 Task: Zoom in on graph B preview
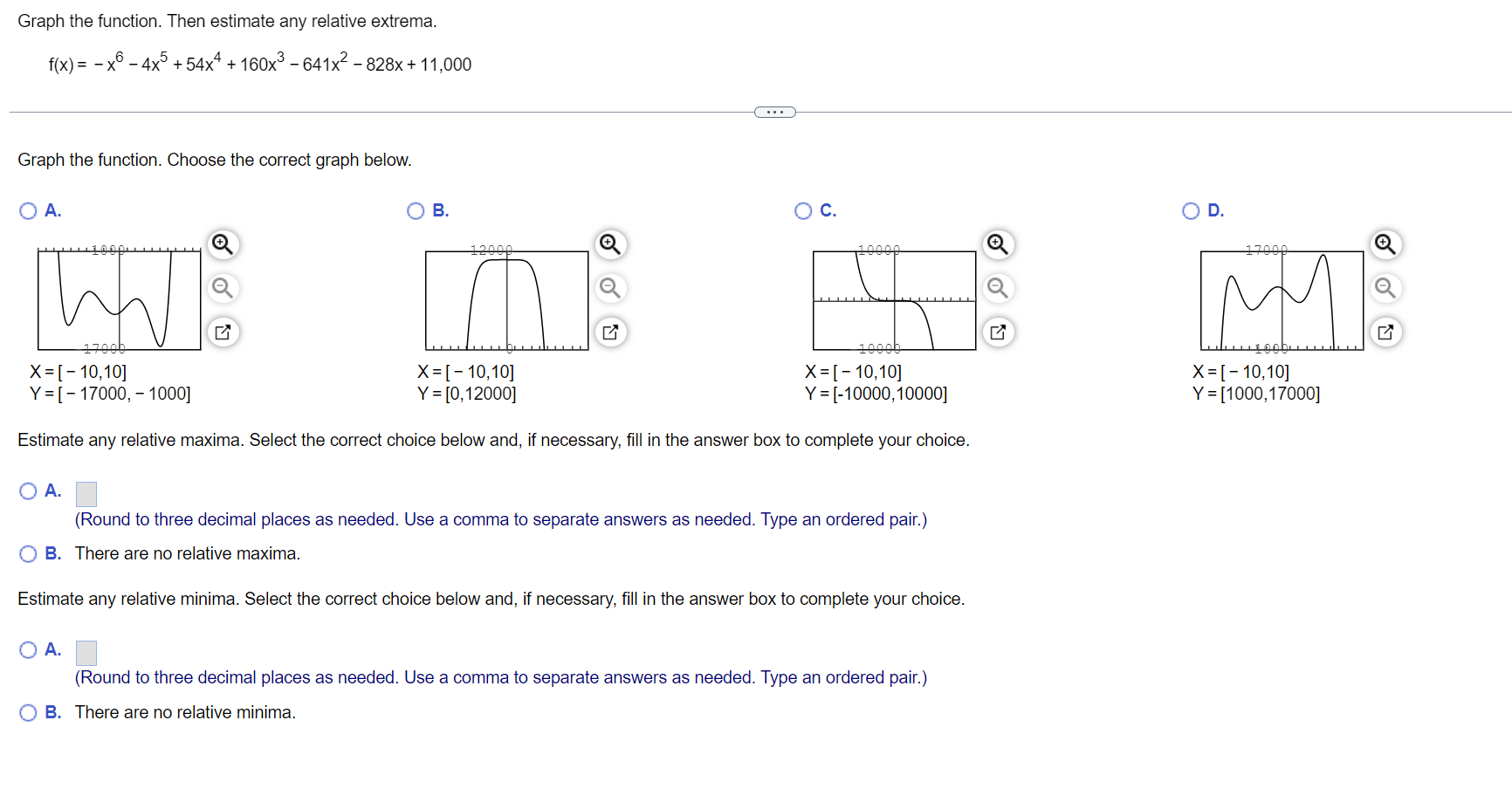[x=610, y=245]
